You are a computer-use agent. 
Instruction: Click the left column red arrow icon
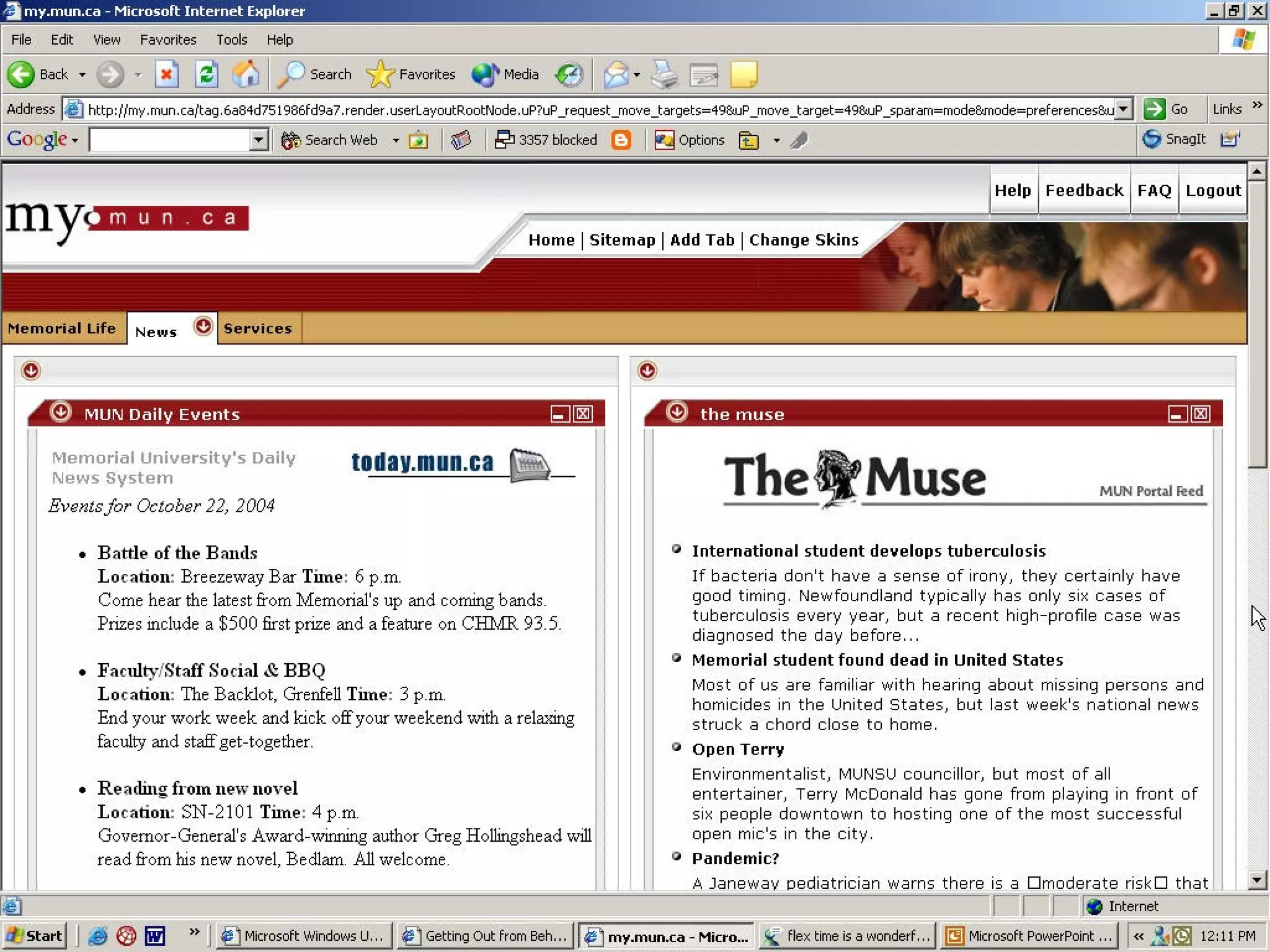pyautogui.click(x=31, y=371)
